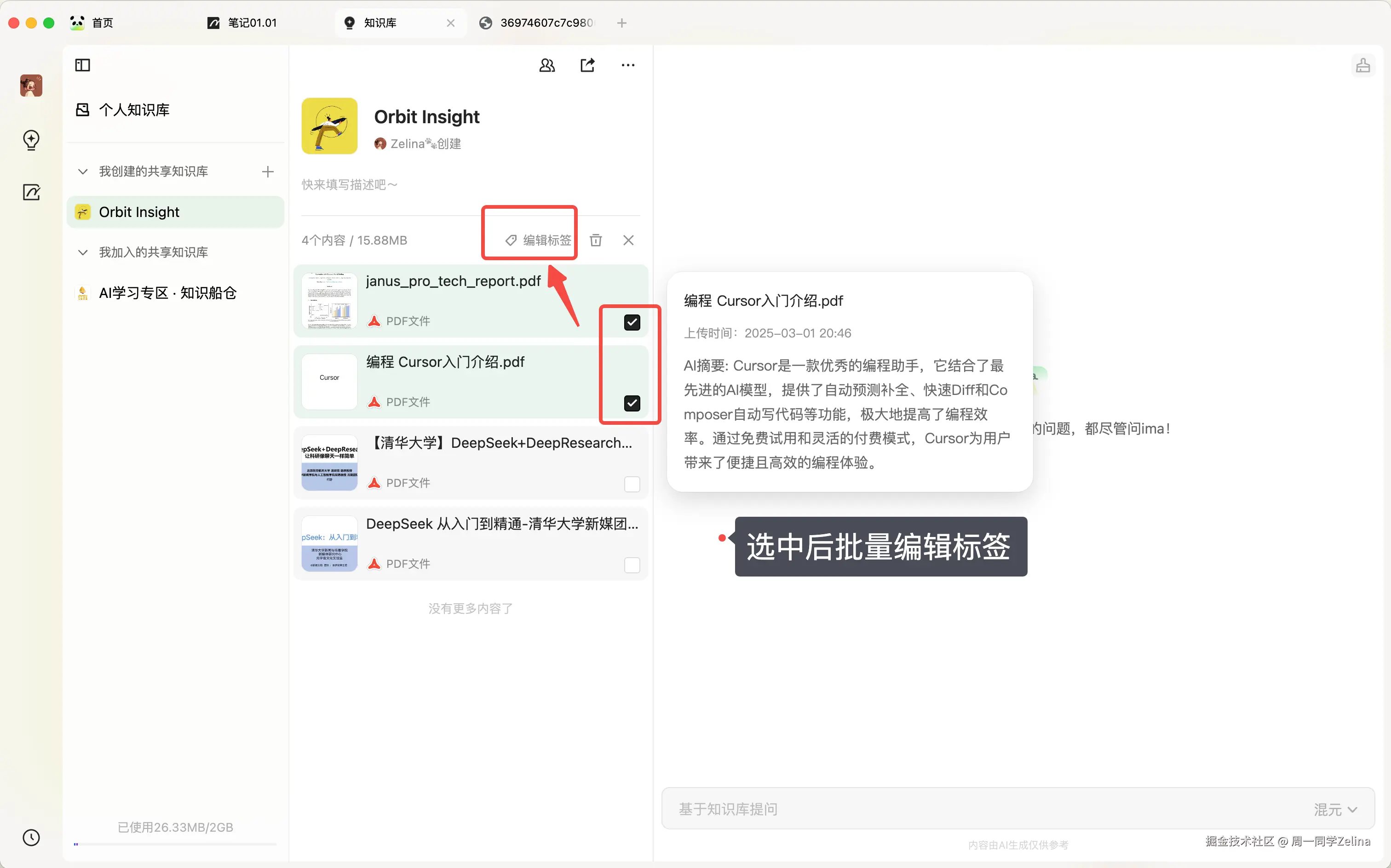The width and height of the screenshot is (1391, 868).
Task: Click the 编辑标签 button
Action: pos(538,240)
